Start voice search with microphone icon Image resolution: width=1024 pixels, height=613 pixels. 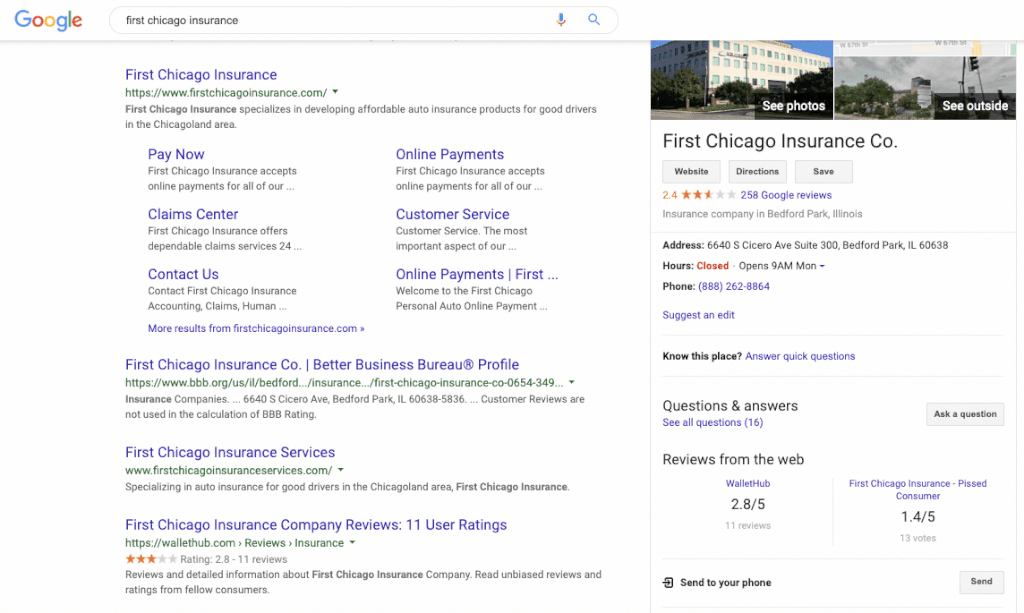click(560, 20)
